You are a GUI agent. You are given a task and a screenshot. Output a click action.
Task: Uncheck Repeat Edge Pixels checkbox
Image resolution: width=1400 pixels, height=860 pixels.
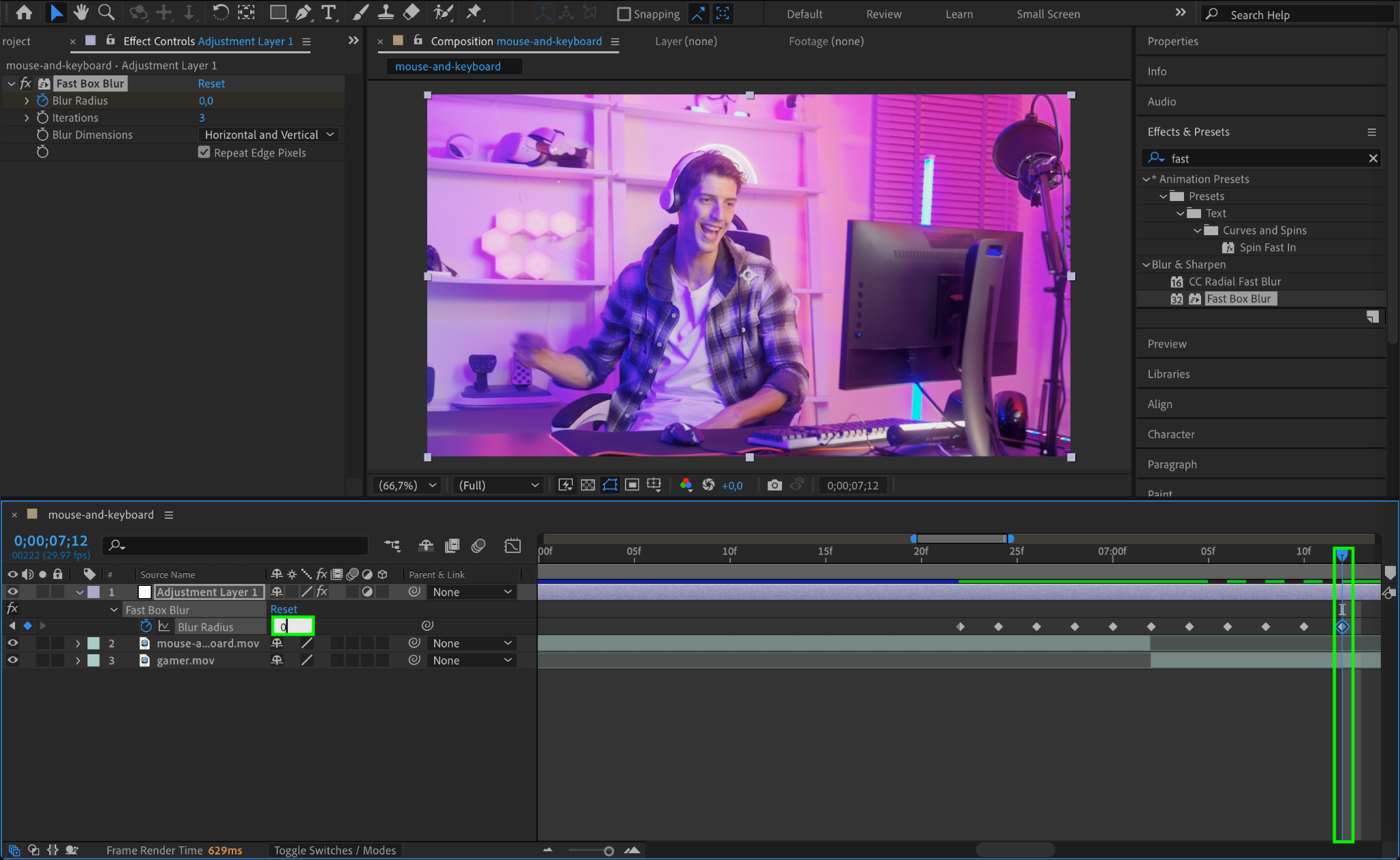click(204, 152)
